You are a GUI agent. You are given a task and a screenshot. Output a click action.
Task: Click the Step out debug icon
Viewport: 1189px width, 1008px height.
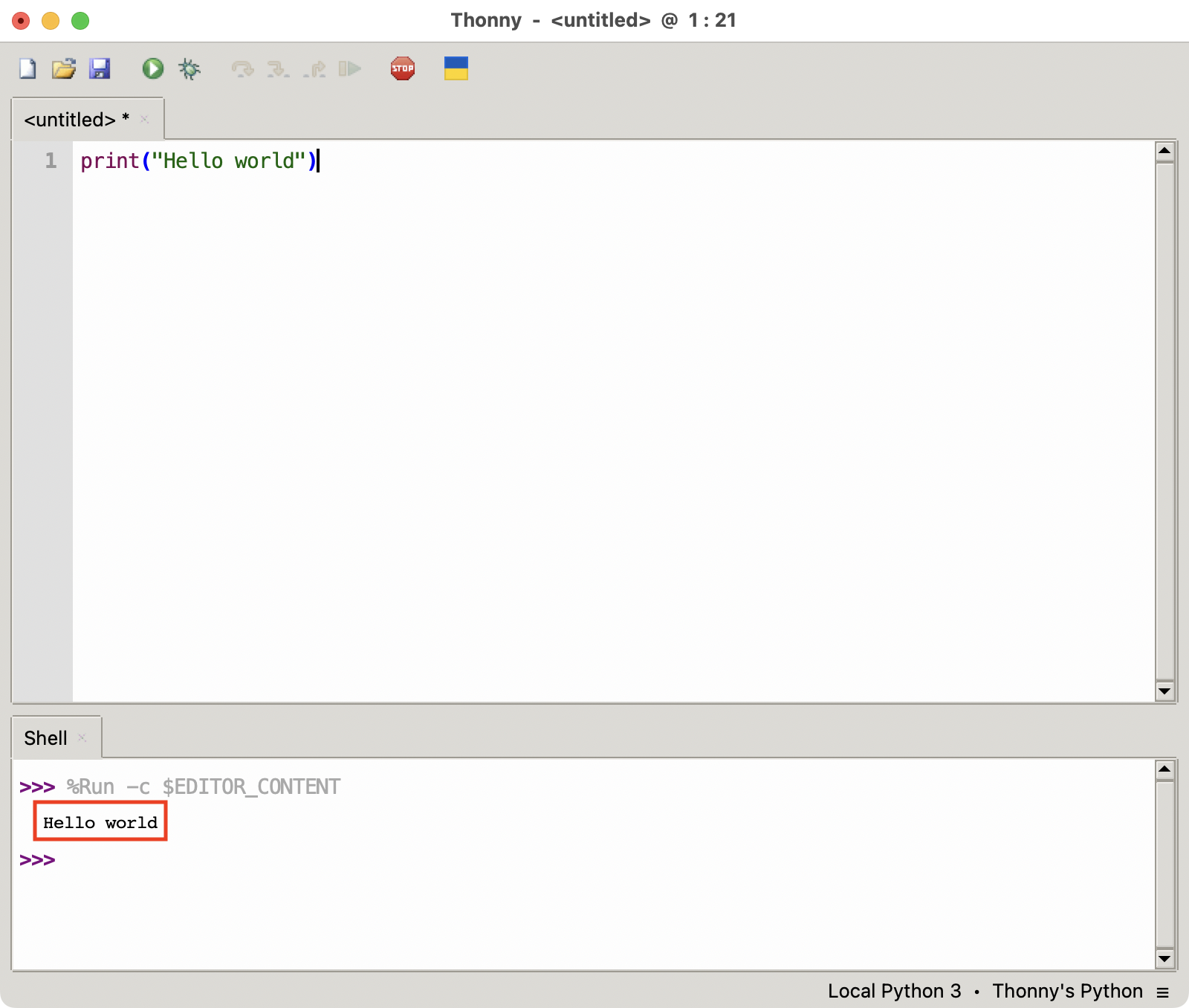(314, 69)
